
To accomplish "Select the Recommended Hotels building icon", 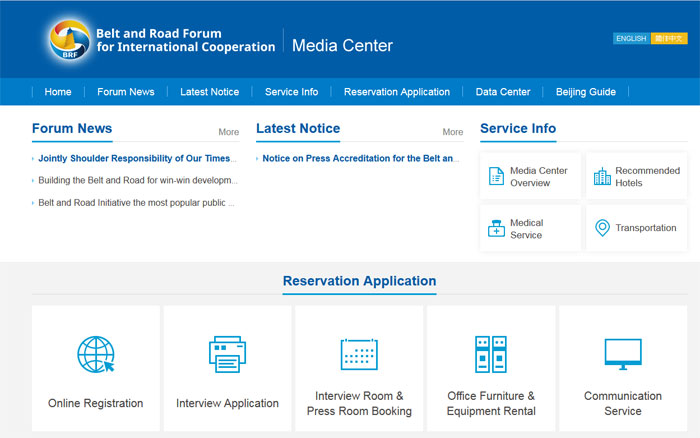I will point(602,177).
